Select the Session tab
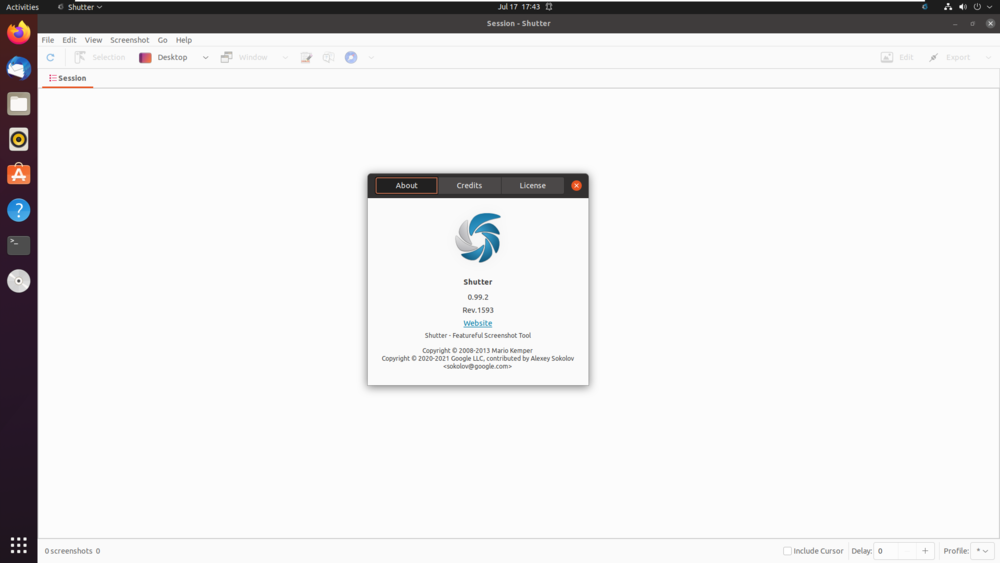1000x563 pixels. pos(68,78)
